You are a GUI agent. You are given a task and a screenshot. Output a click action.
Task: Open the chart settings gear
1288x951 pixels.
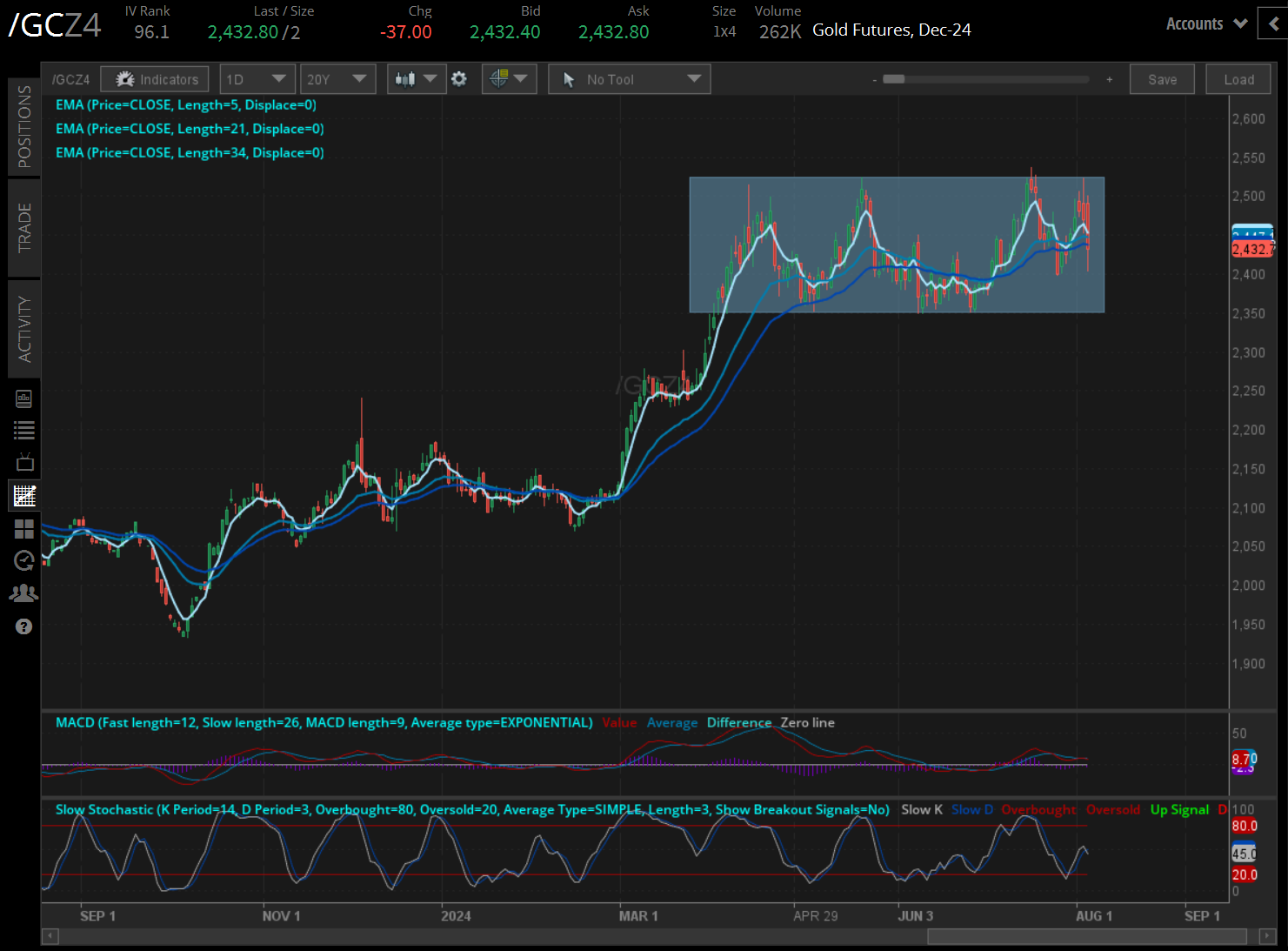[459, 79]
